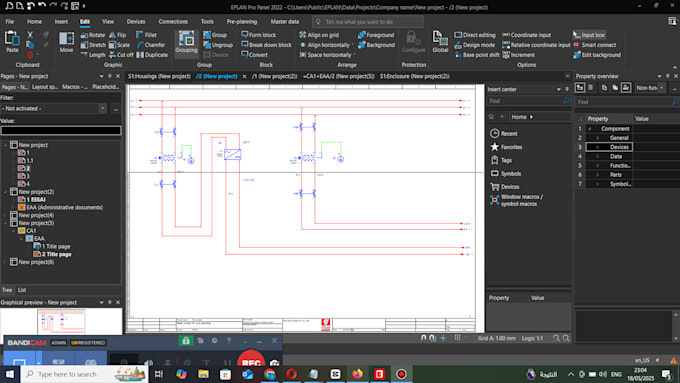Expand the General property row
The width and height of the screenshot is (680, 383).
(x=597, y=138)
